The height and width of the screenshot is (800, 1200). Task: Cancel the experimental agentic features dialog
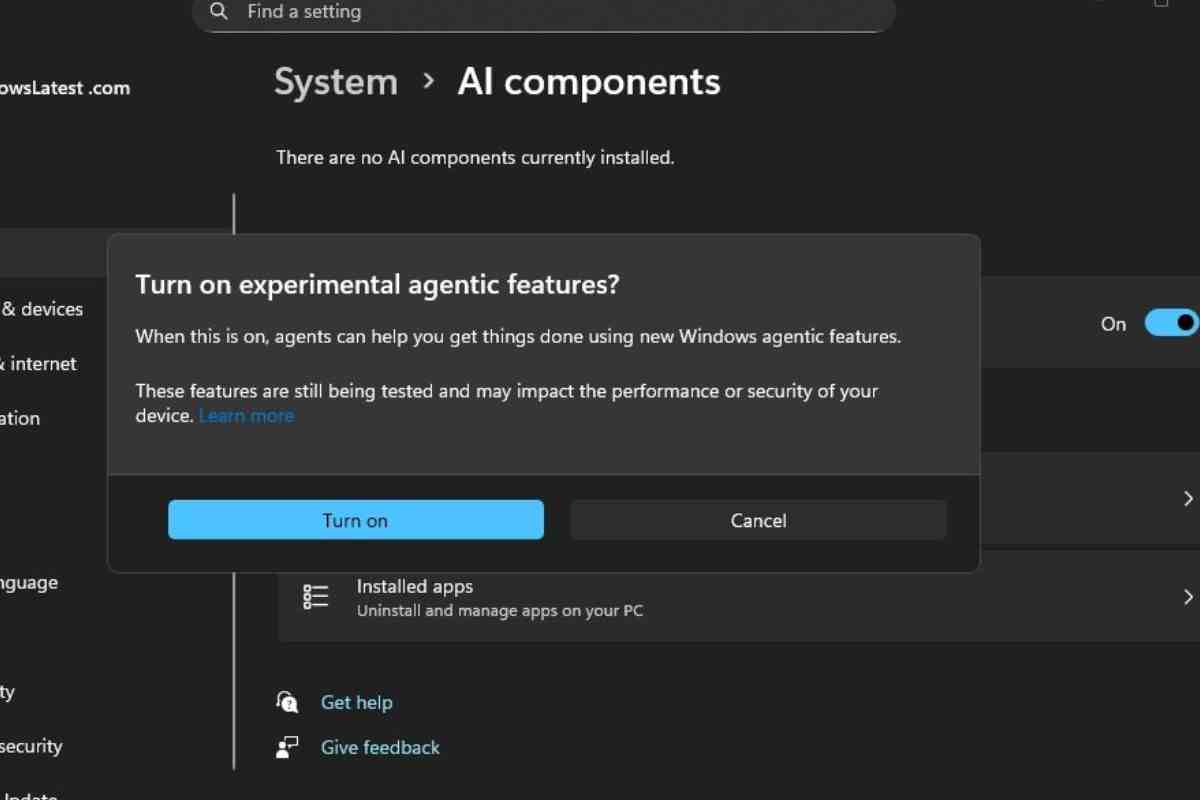[x=758, y=520]
